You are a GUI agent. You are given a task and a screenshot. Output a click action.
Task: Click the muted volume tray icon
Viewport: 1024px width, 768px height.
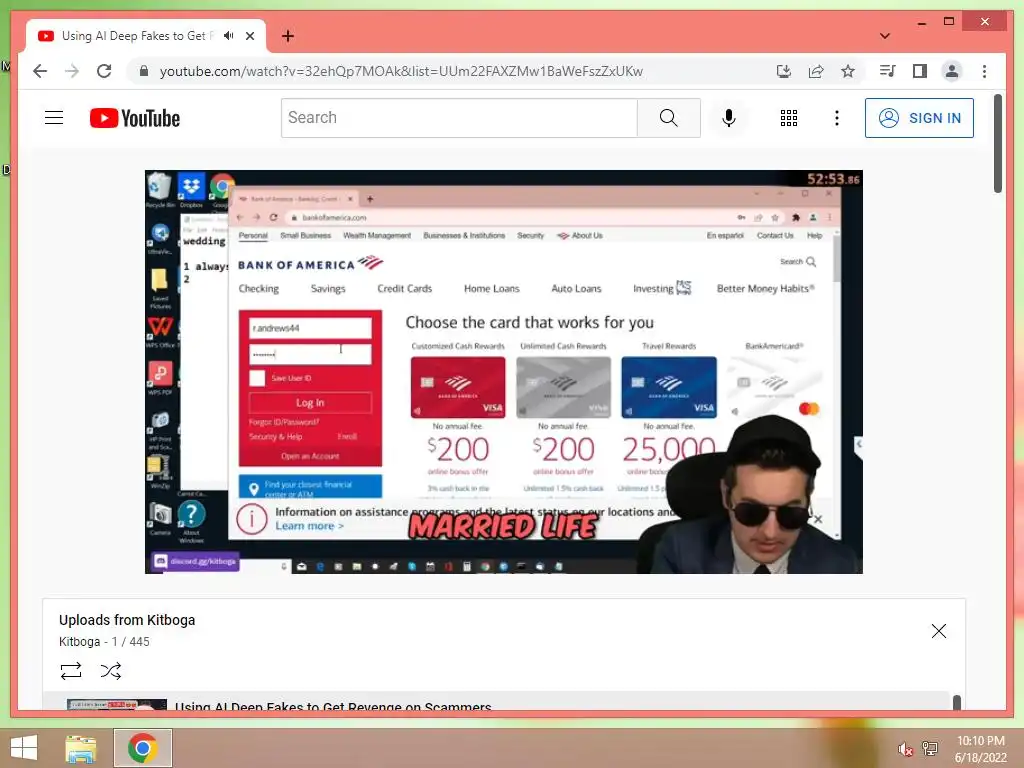coord(905,749)
